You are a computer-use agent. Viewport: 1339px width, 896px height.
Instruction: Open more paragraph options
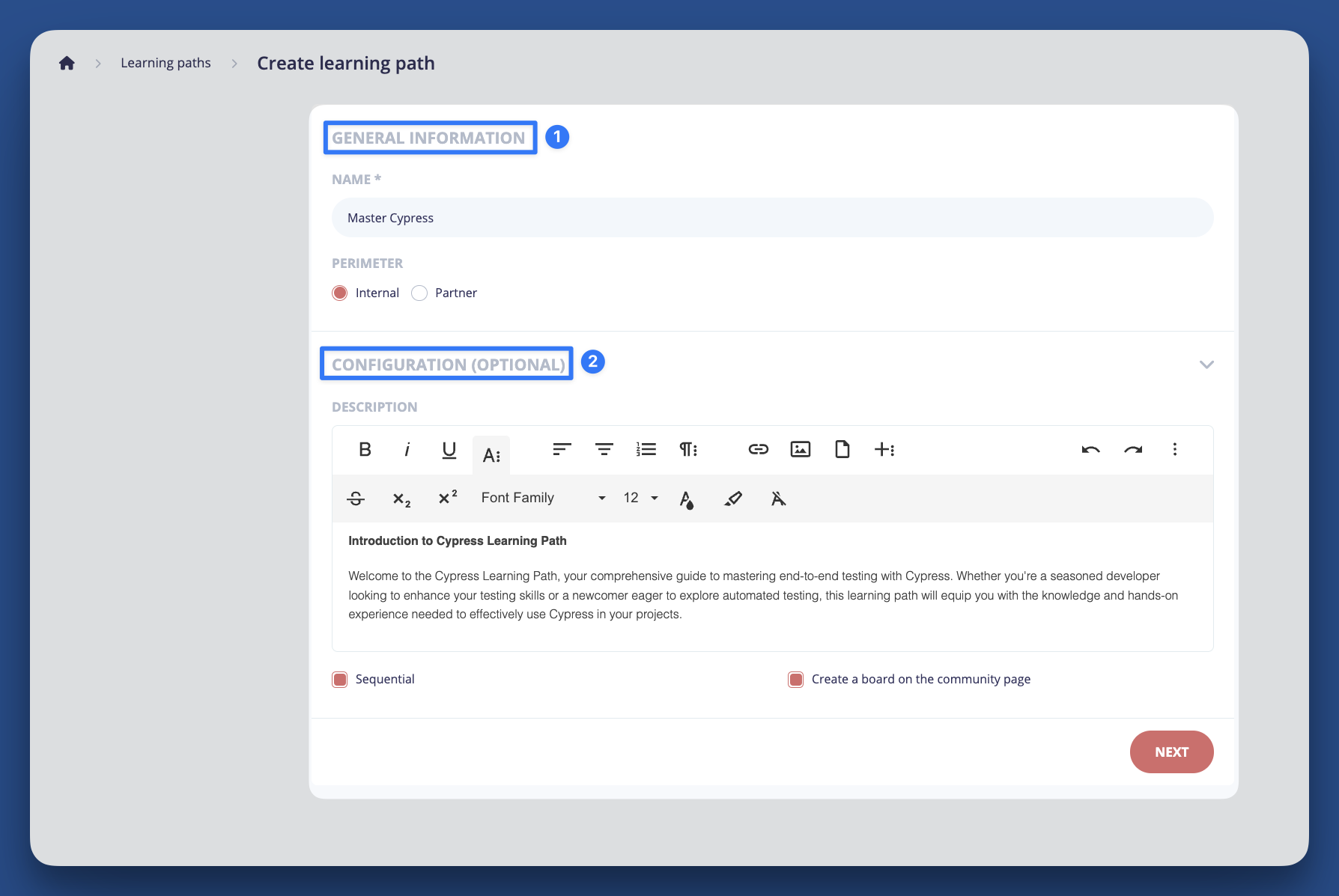click(x=688, y=449)
